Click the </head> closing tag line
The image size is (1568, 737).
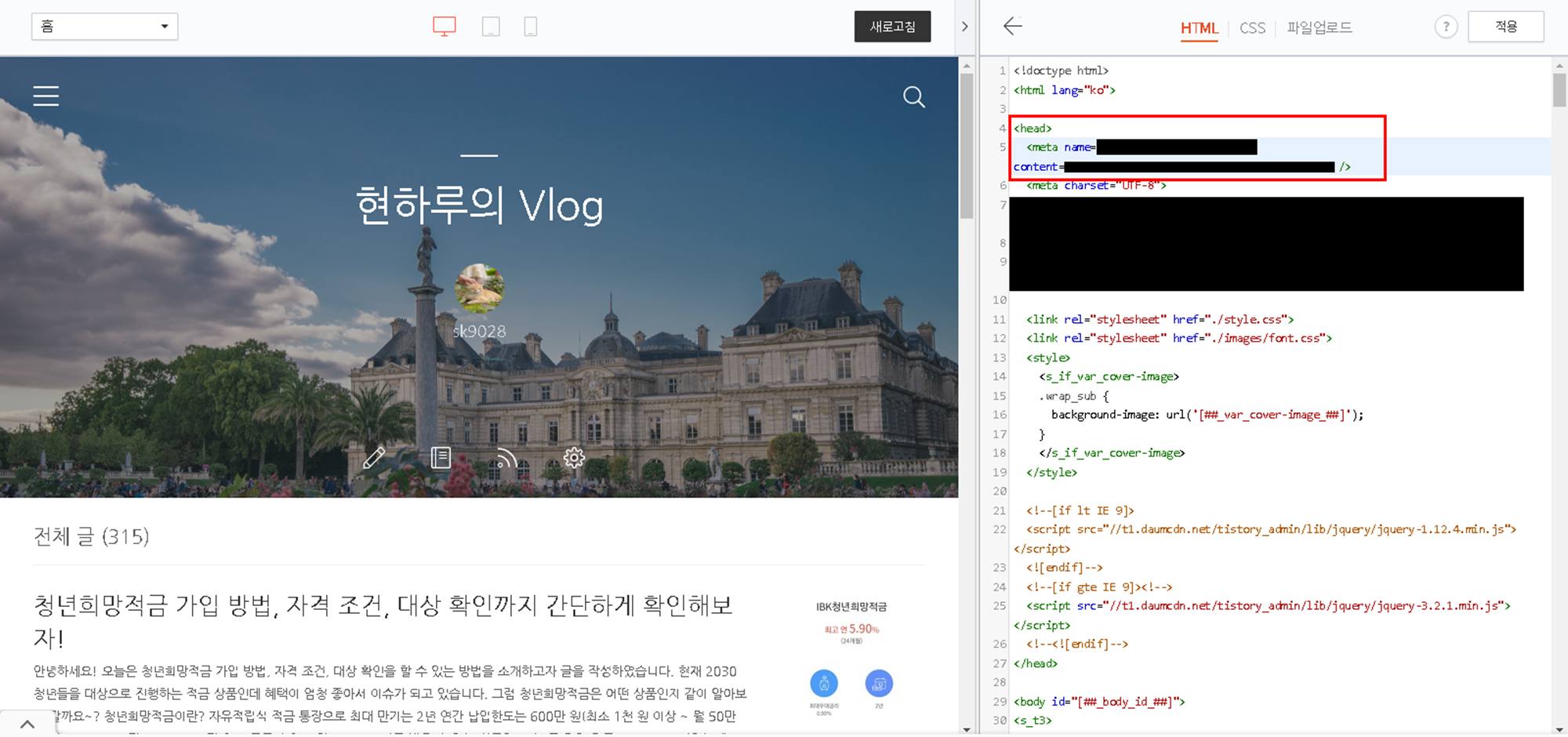(x=1035, y=664)
